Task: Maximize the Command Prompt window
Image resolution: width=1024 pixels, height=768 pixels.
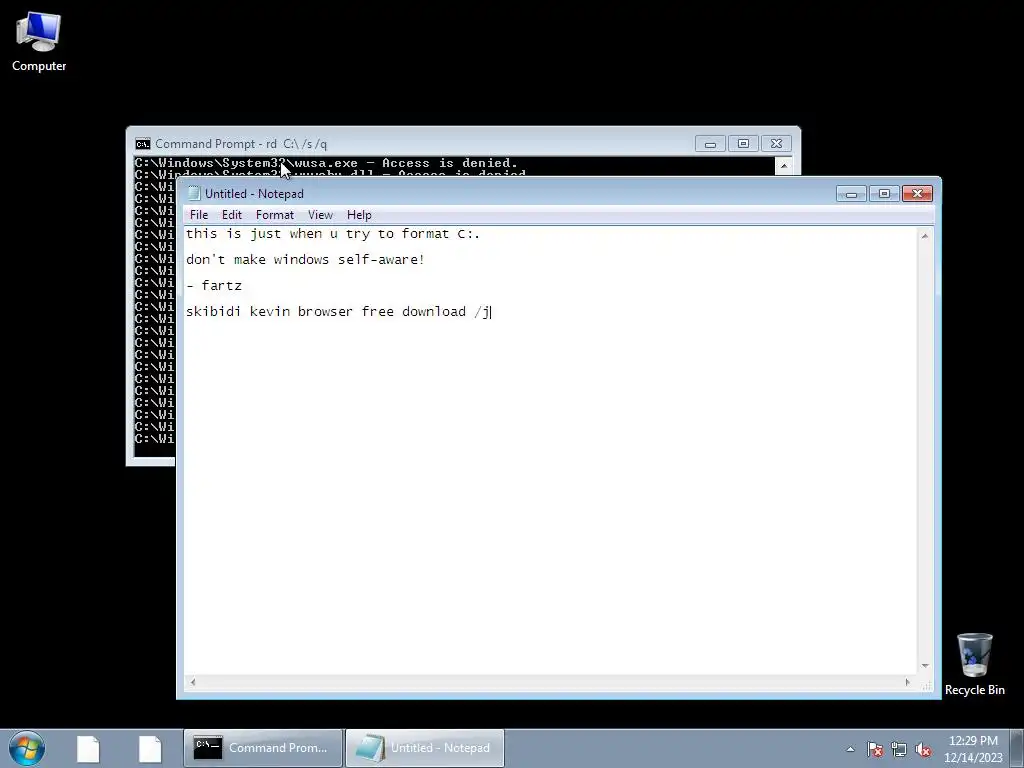Action: tap(743, 144)
